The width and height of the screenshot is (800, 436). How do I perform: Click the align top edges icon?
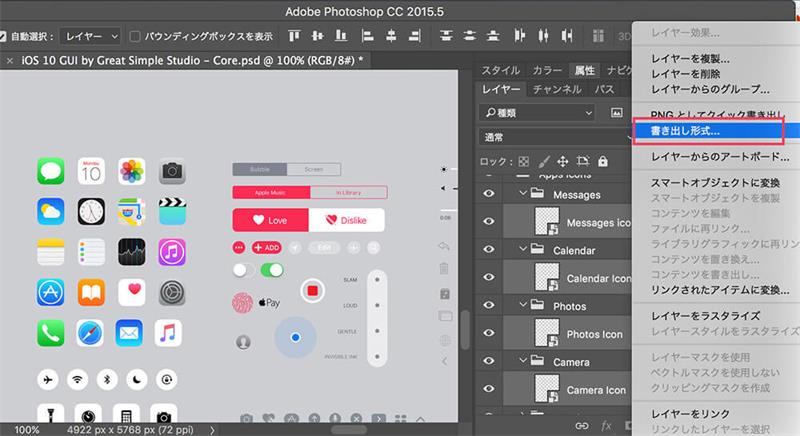click(295, 36)
